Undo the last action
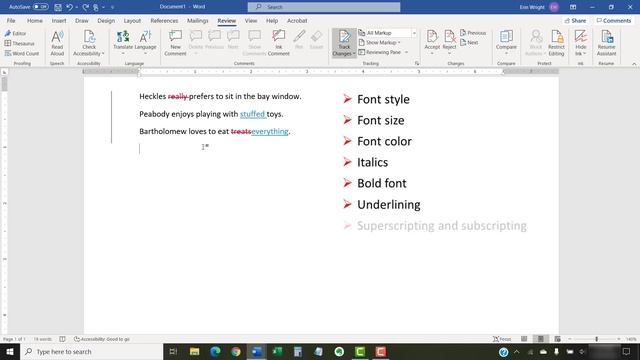 (x=69, y=7)
